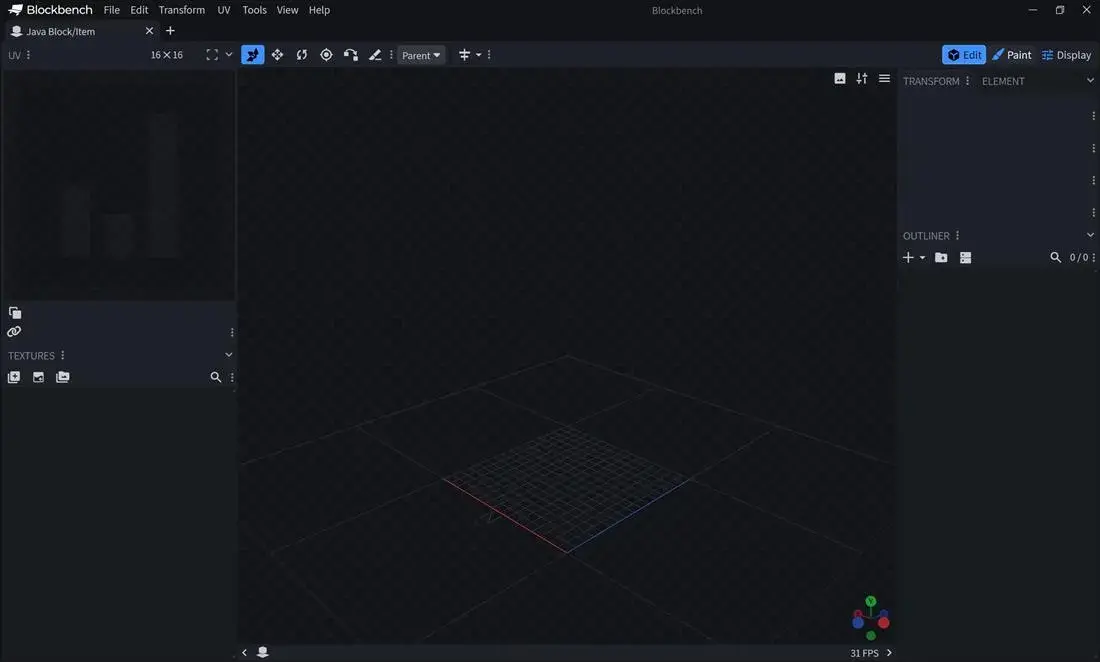Viewport: 1100px width, 662px height.
Task: Open the File menu
Action: pyautogui.click(x=112, y=10)
